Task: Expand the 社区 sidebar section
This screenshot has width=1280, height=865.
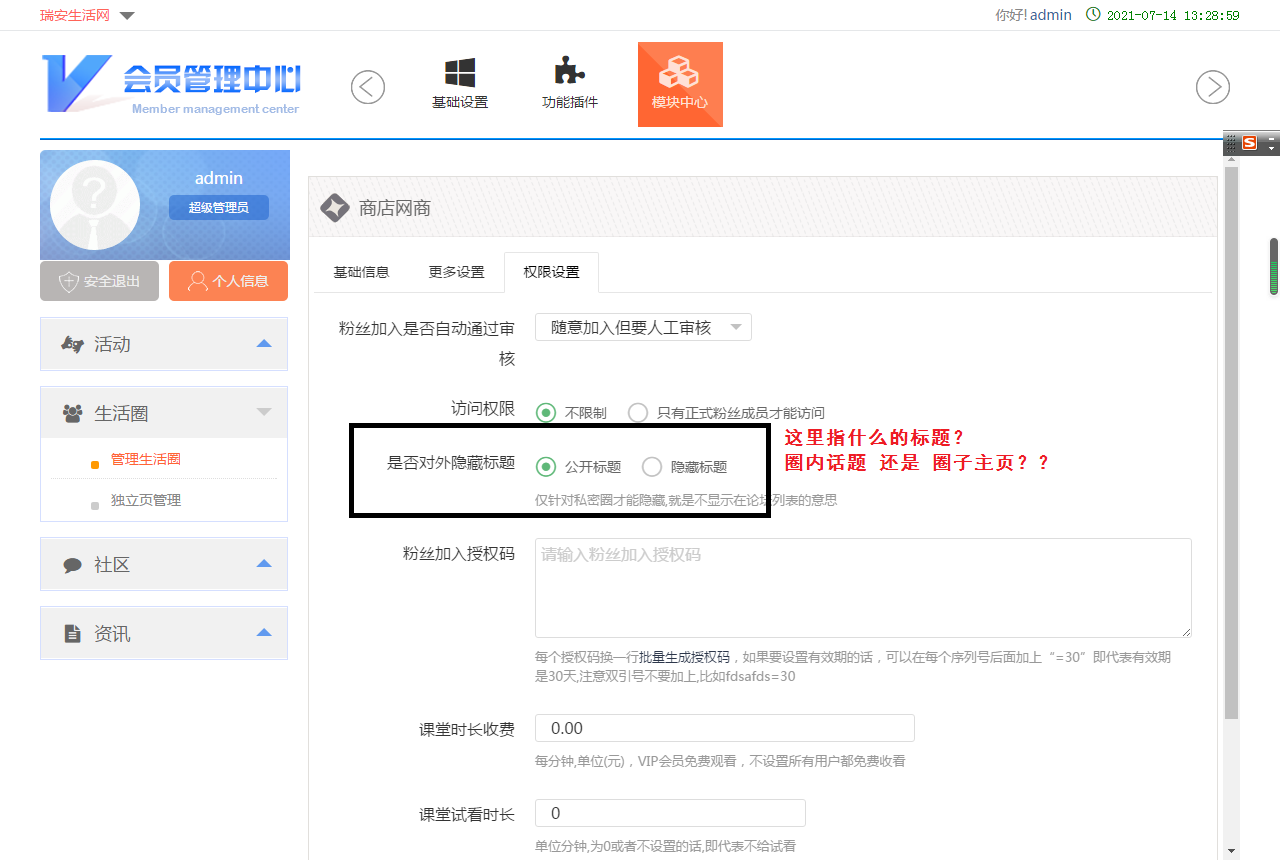Action: (x=164, y=565)
